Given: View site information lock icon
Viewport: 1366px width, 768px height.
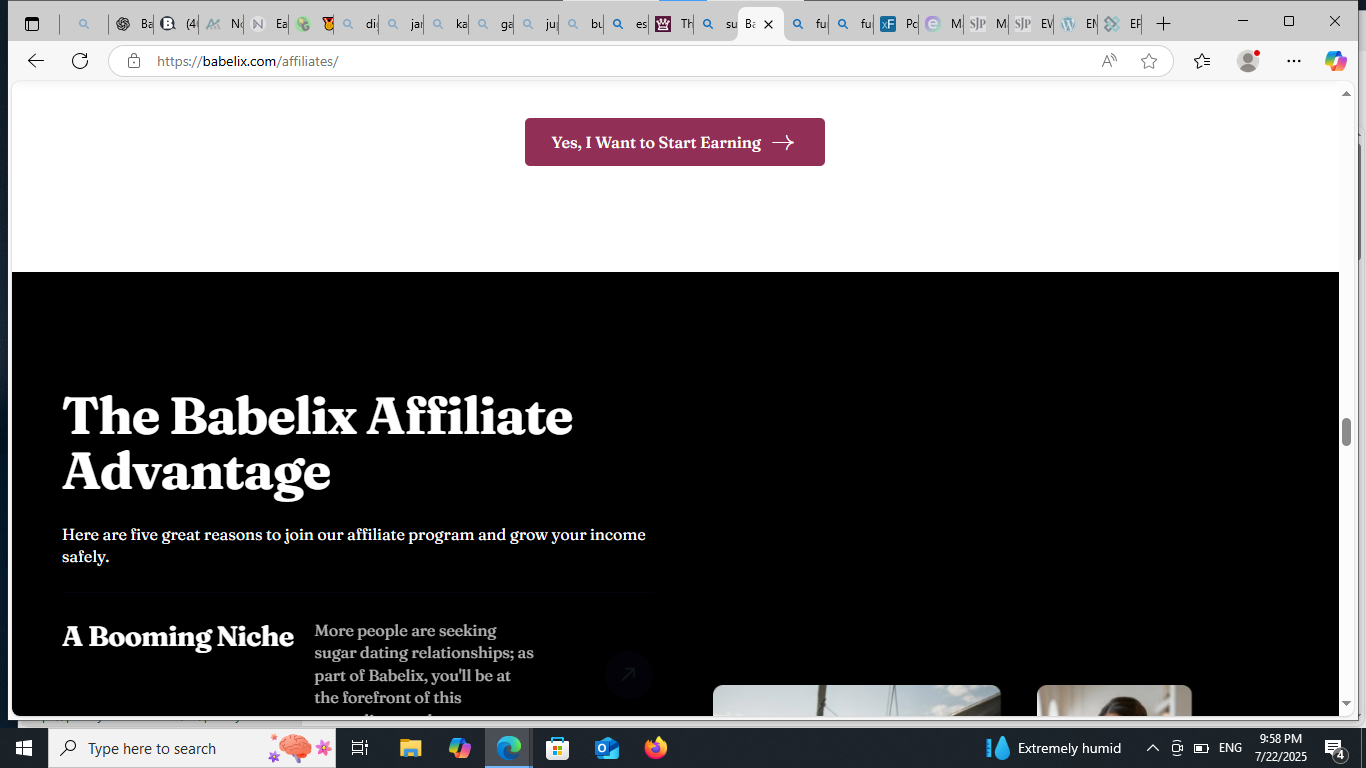Looking at the screenshot, I should 134,61.
